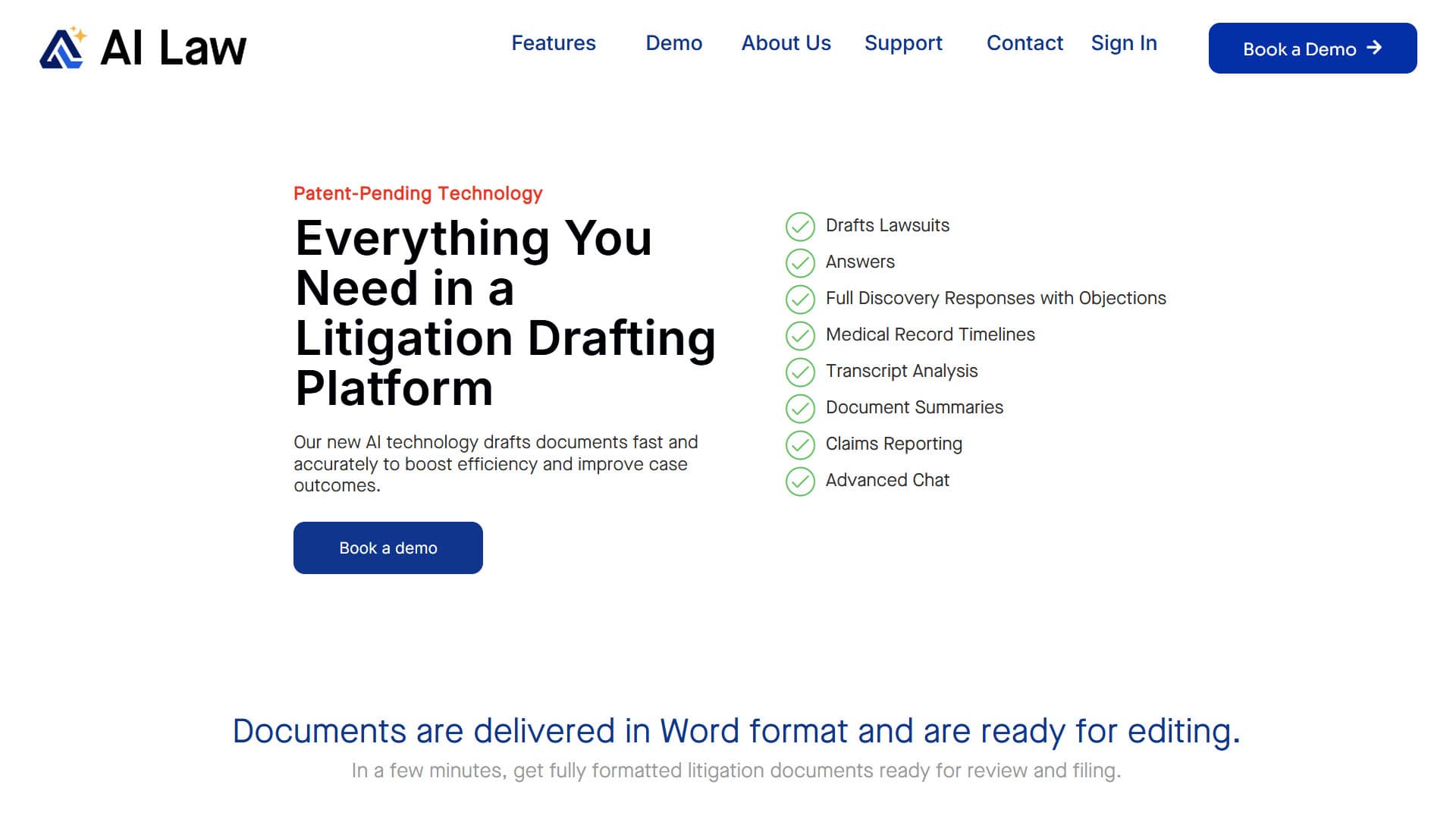The width and height of the screenshot is (1456, 819).
Task: Click the checkmark icon beside Full Discovery Responses
Action: (x=800, y=299)
